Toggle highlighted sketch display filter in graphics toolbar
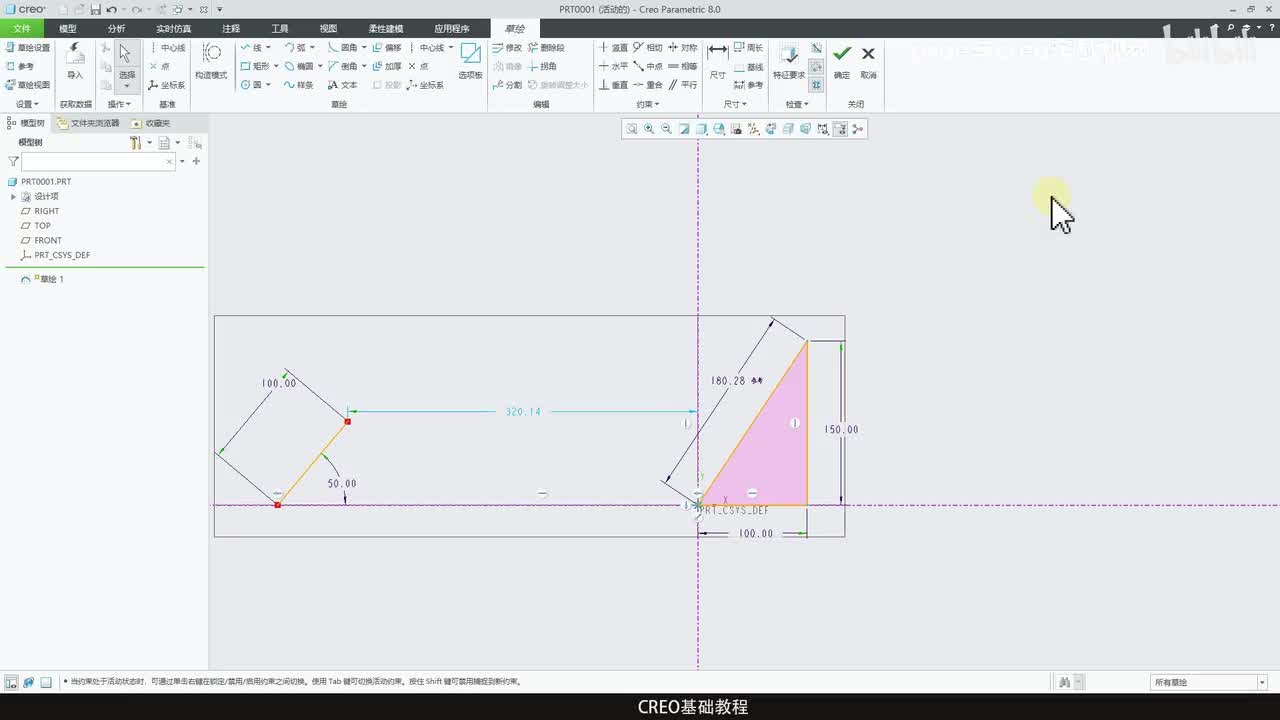Image resolution: width=1280 pixels, height=720 pixels. point(840,129)
